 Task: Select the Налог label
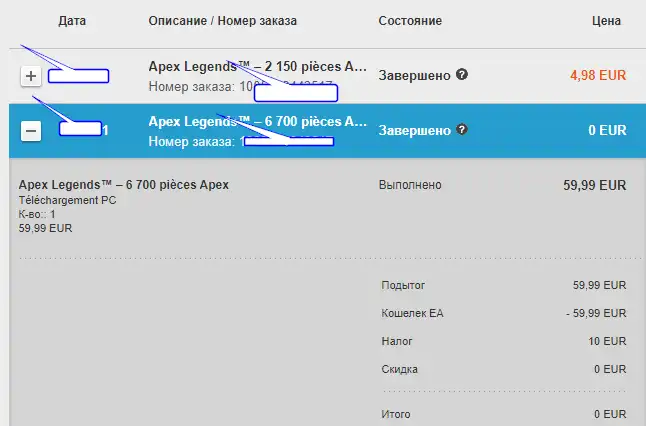pos(397,341)
